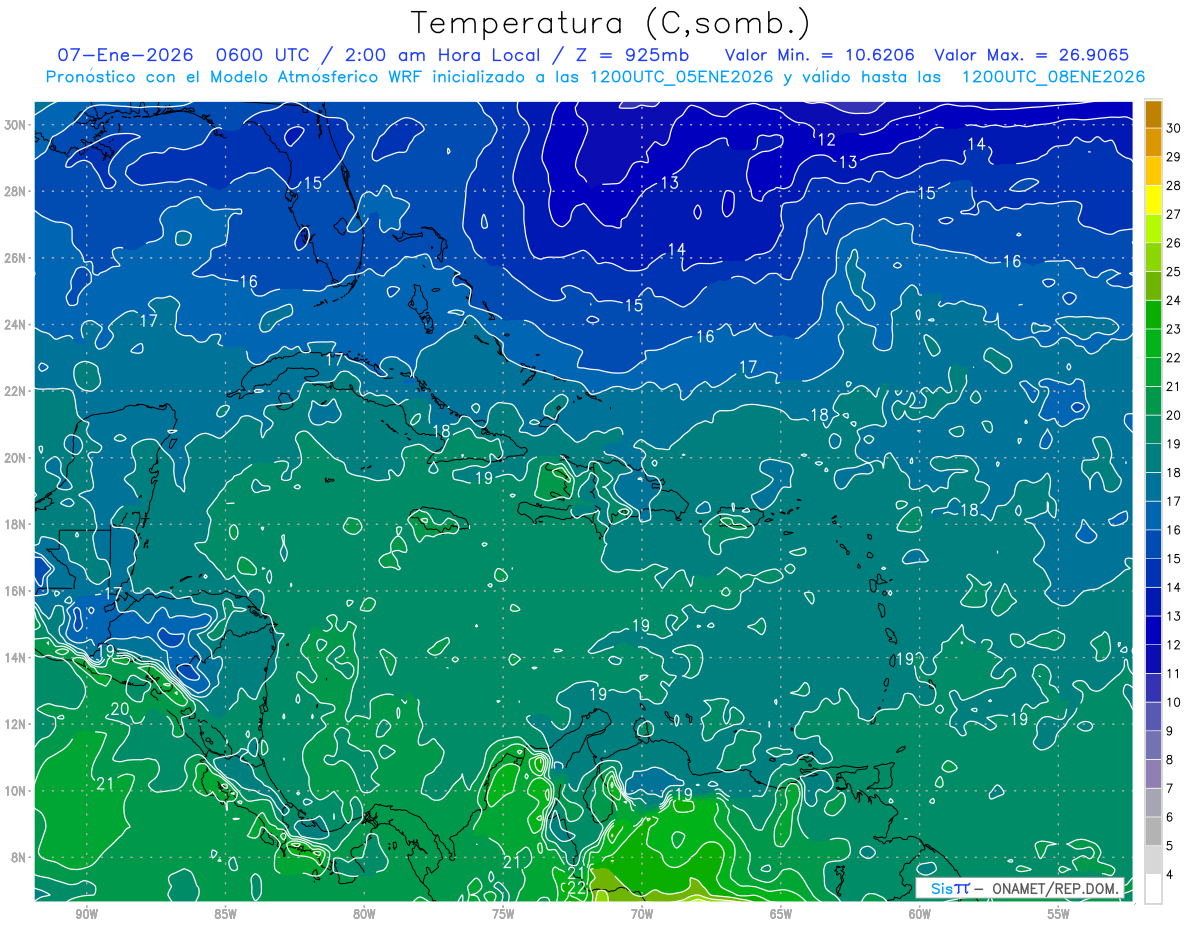
Task: Click the "28N" latitude axis label
Action: click(15, 191)
